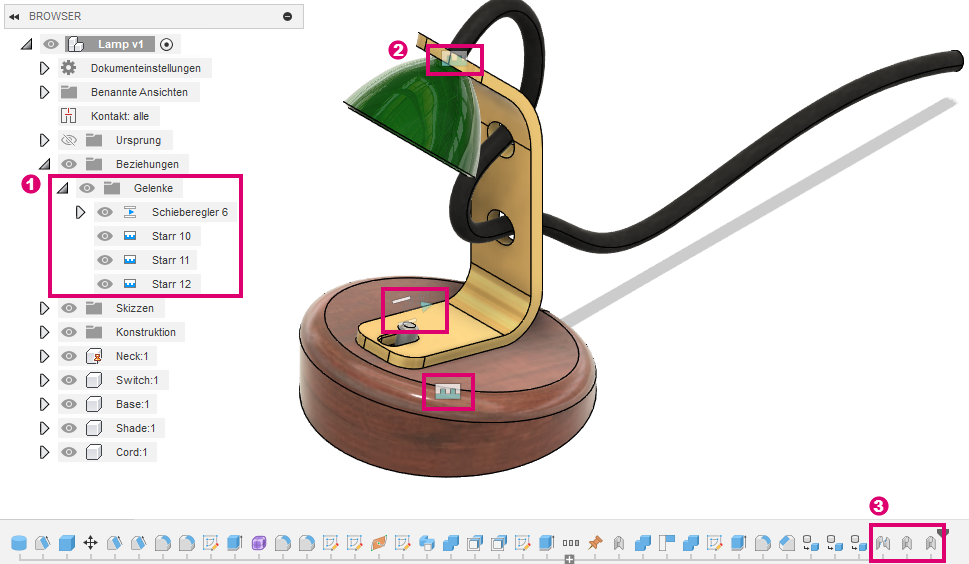Click the Starr 12 rigid joint icon
This screenshot has width=969, height=564.
(x=130, y=284)
